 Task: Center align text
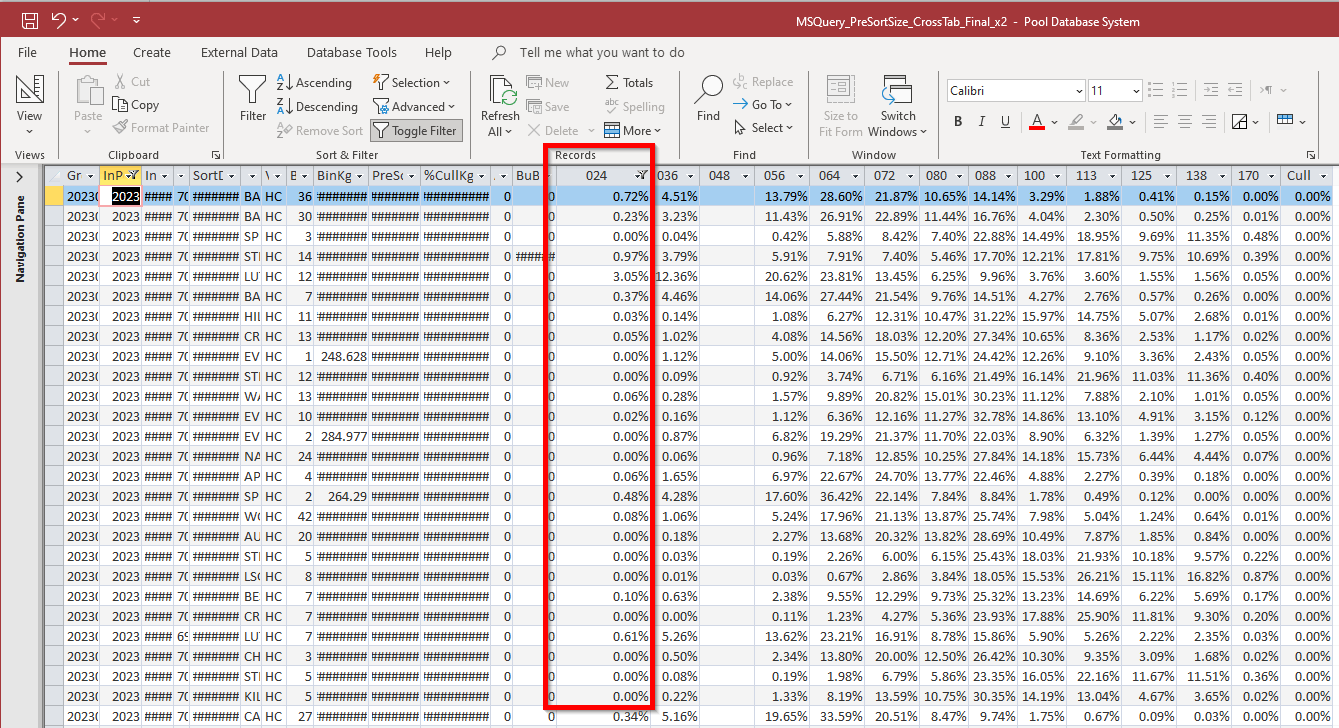coord(1185,122)
